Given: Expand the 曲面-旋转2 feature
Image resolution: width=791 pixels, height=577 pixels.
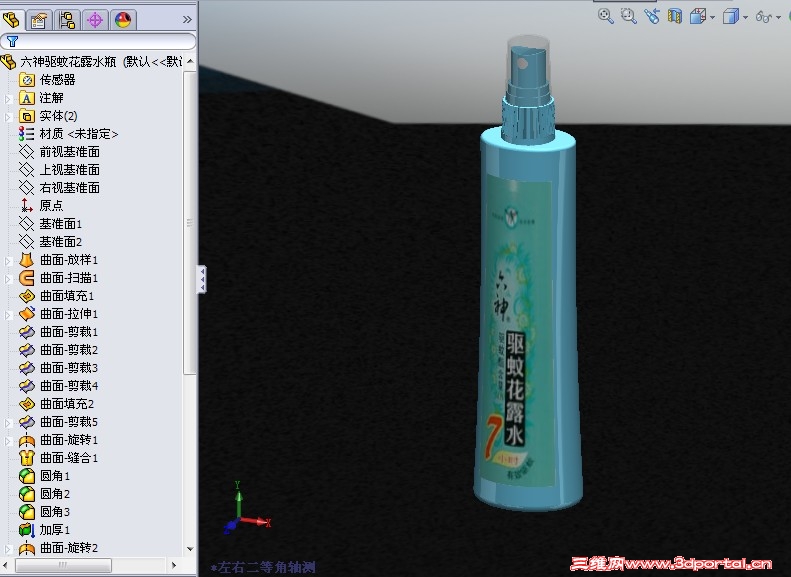Looking at the screenshot, I should coord(8,549).
